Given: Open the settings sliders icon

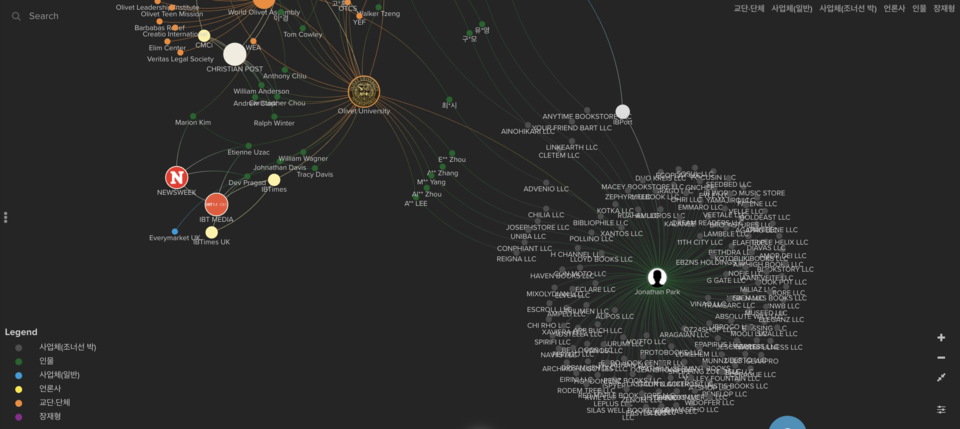Looking at the screenshot, I should 941,409.
